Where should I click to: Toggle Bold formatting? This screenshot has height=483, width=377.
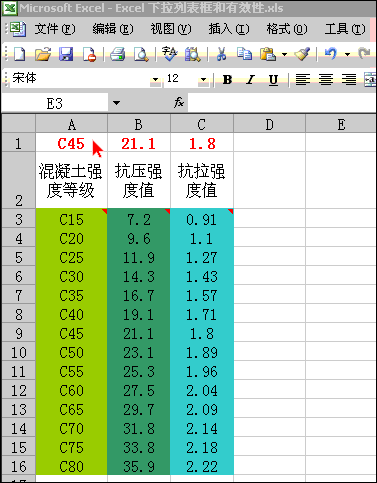coord(227,79)
